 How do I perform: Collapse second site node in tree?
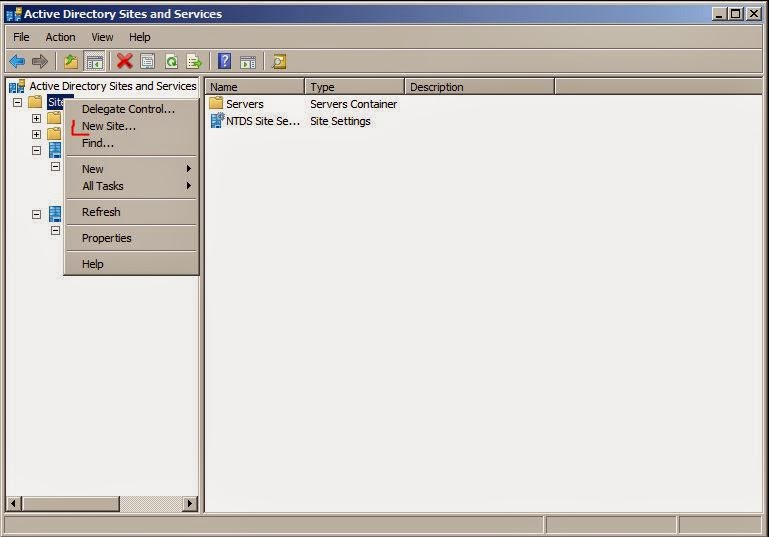coord(36,214)
